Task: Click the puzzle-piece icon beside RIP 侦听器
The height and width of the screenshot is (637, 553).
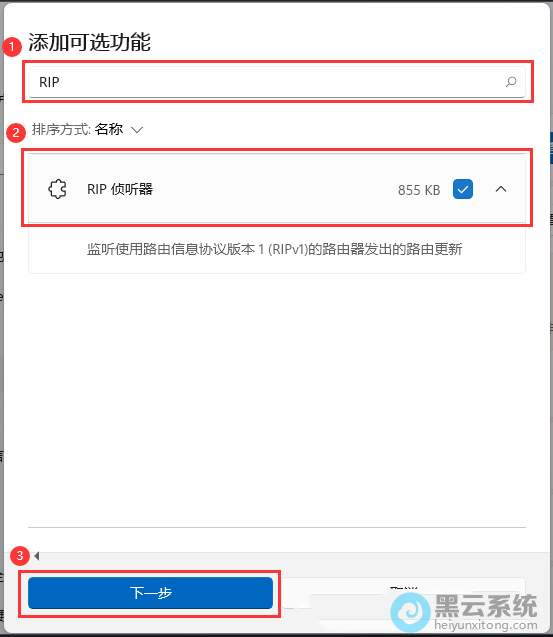Action: 57,189
